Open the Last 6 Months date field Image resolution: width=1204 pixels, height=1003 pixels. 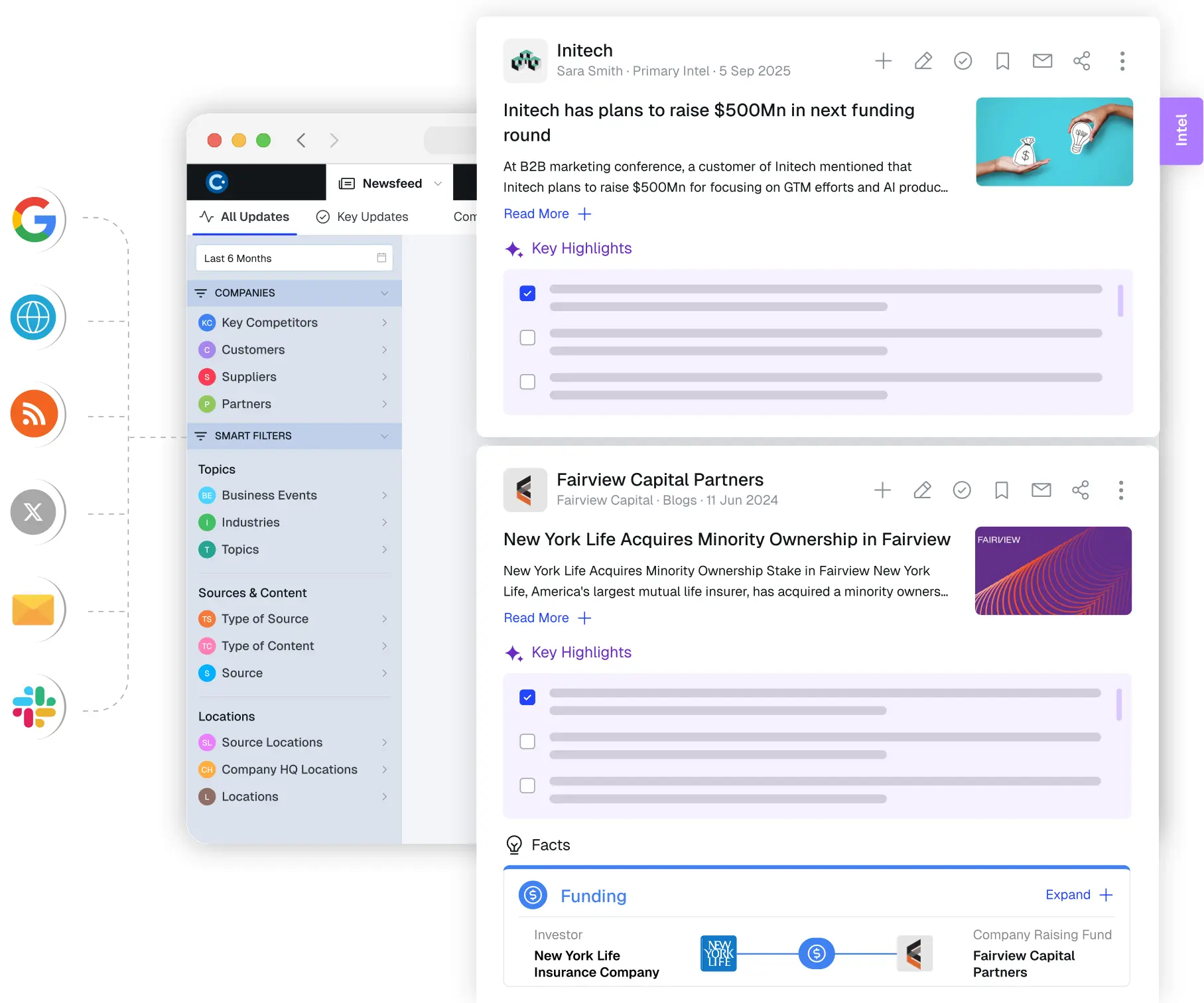294,258
